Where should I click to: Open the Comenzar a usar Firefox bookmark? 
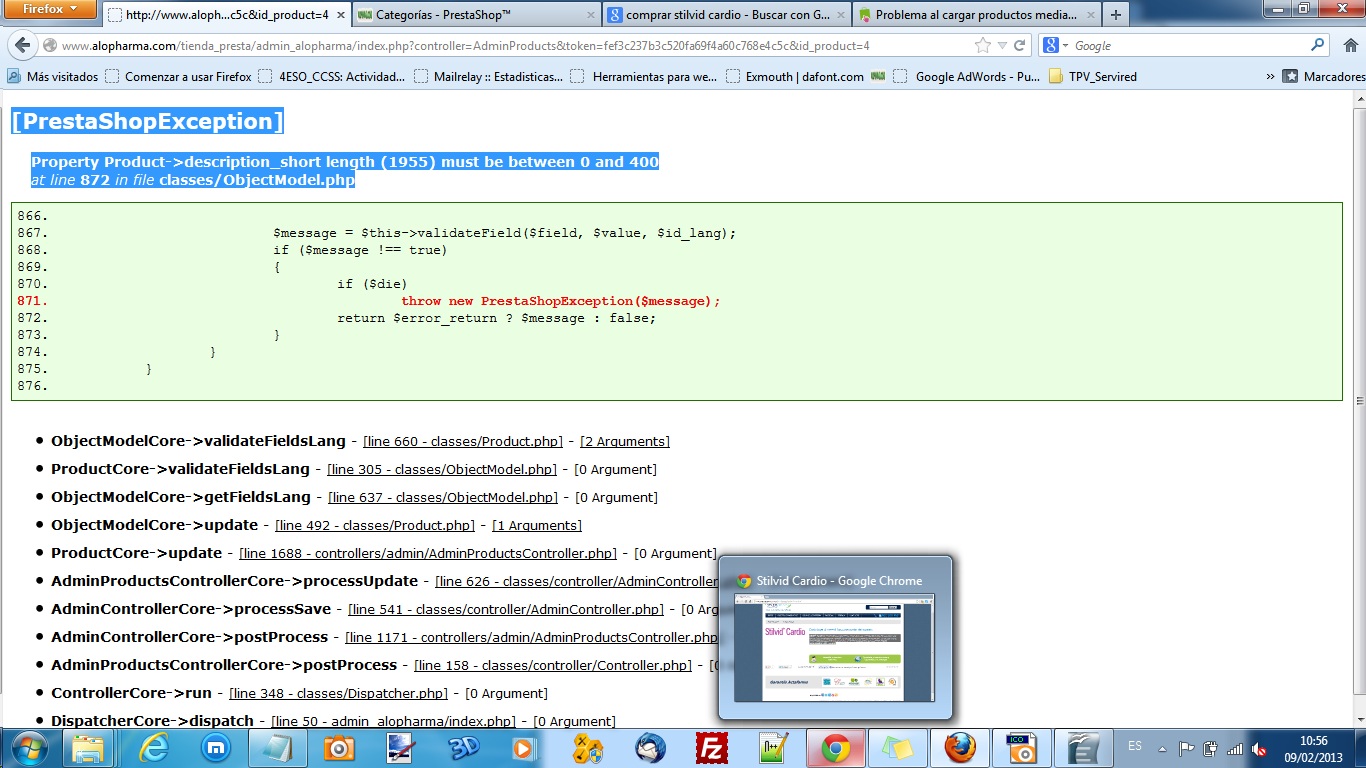pyautogui.click(x=178, y=76)
